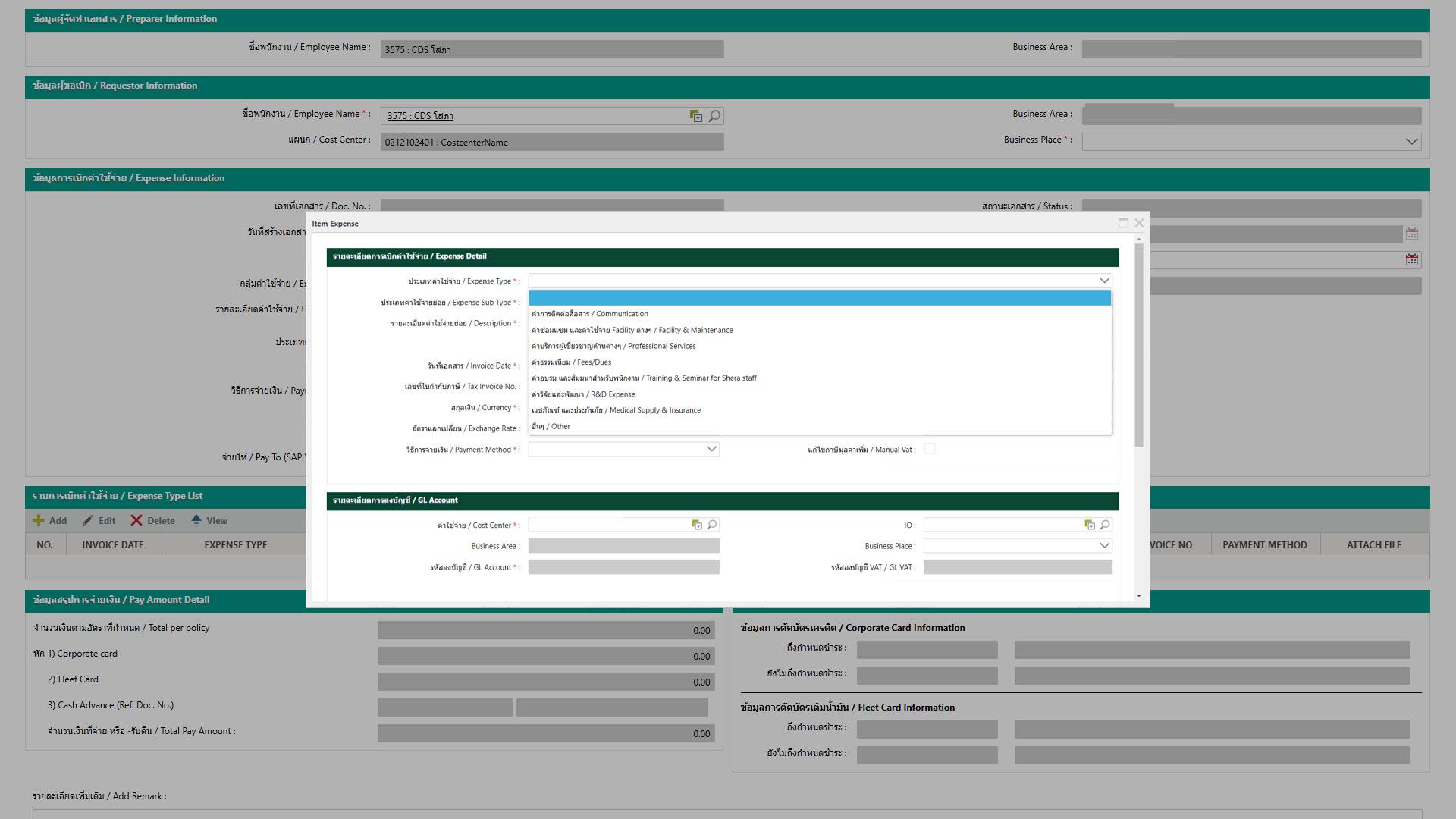Close the Item Expense dialog
Image resolution: width=1456 pixels, height=819 pixels.
pyautogui.click(x=1139, y=223)
